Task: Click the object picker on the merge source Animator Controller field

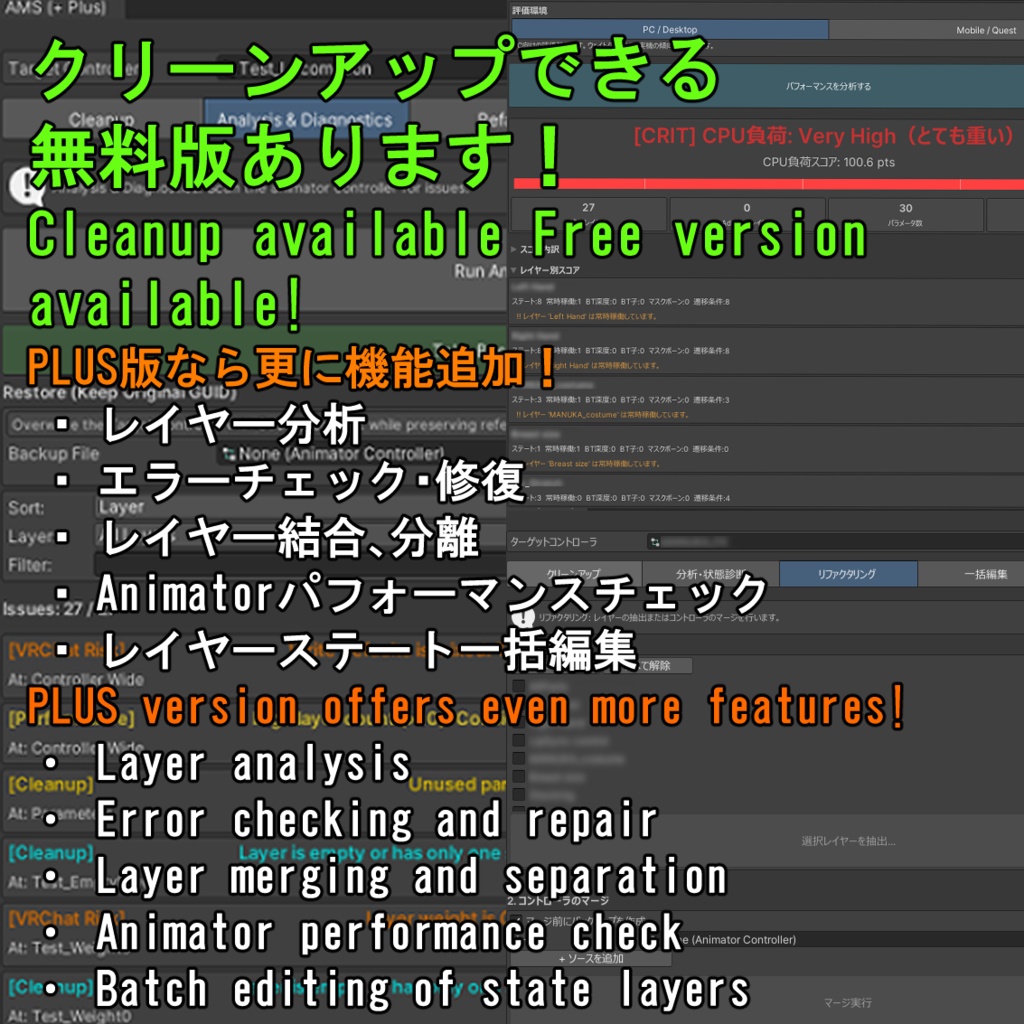Action: [1015, 938]
